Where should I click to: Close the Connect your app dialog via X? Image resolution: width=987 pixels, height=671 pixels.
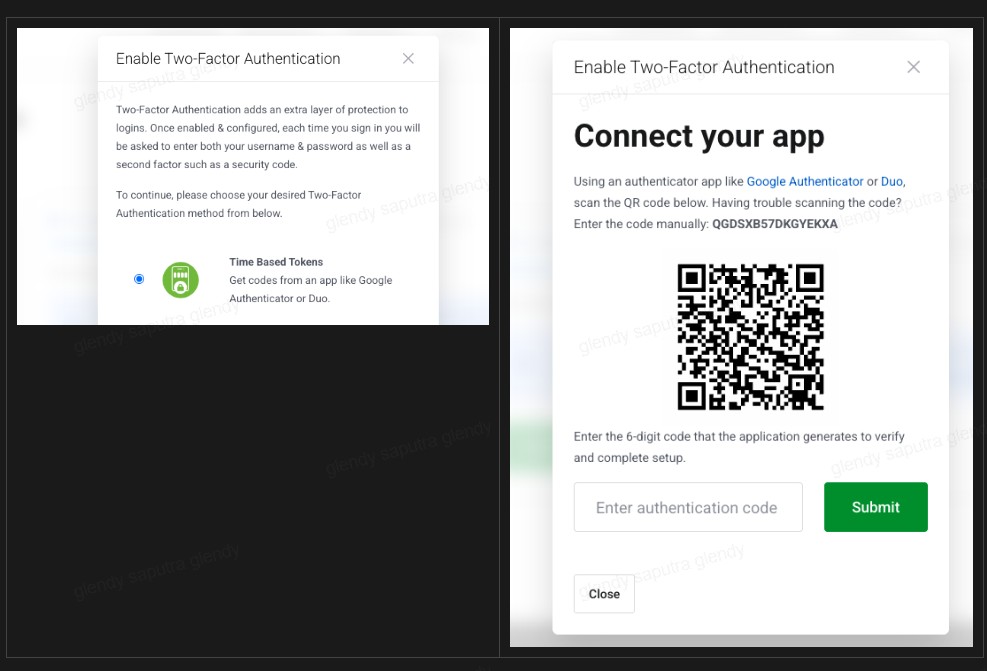point(913,67)
